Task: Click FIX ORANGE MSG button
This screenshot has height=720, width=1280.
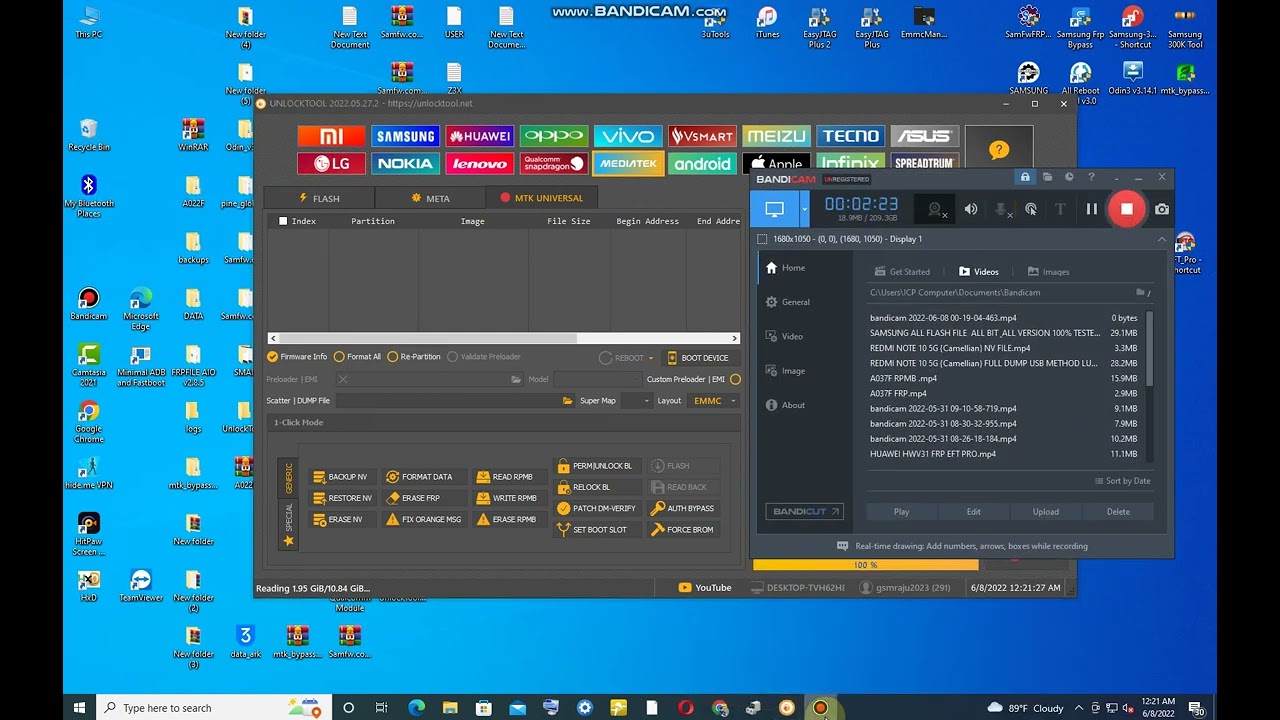Action: [424, 520]
